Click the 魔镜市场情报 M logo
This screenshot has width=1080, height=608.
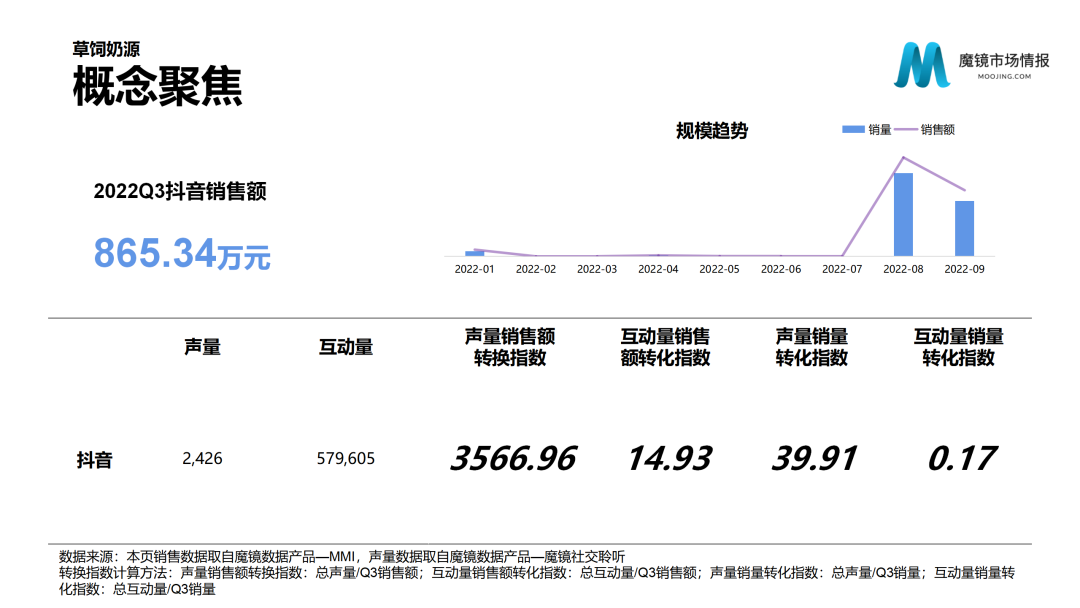pos(922,65)
